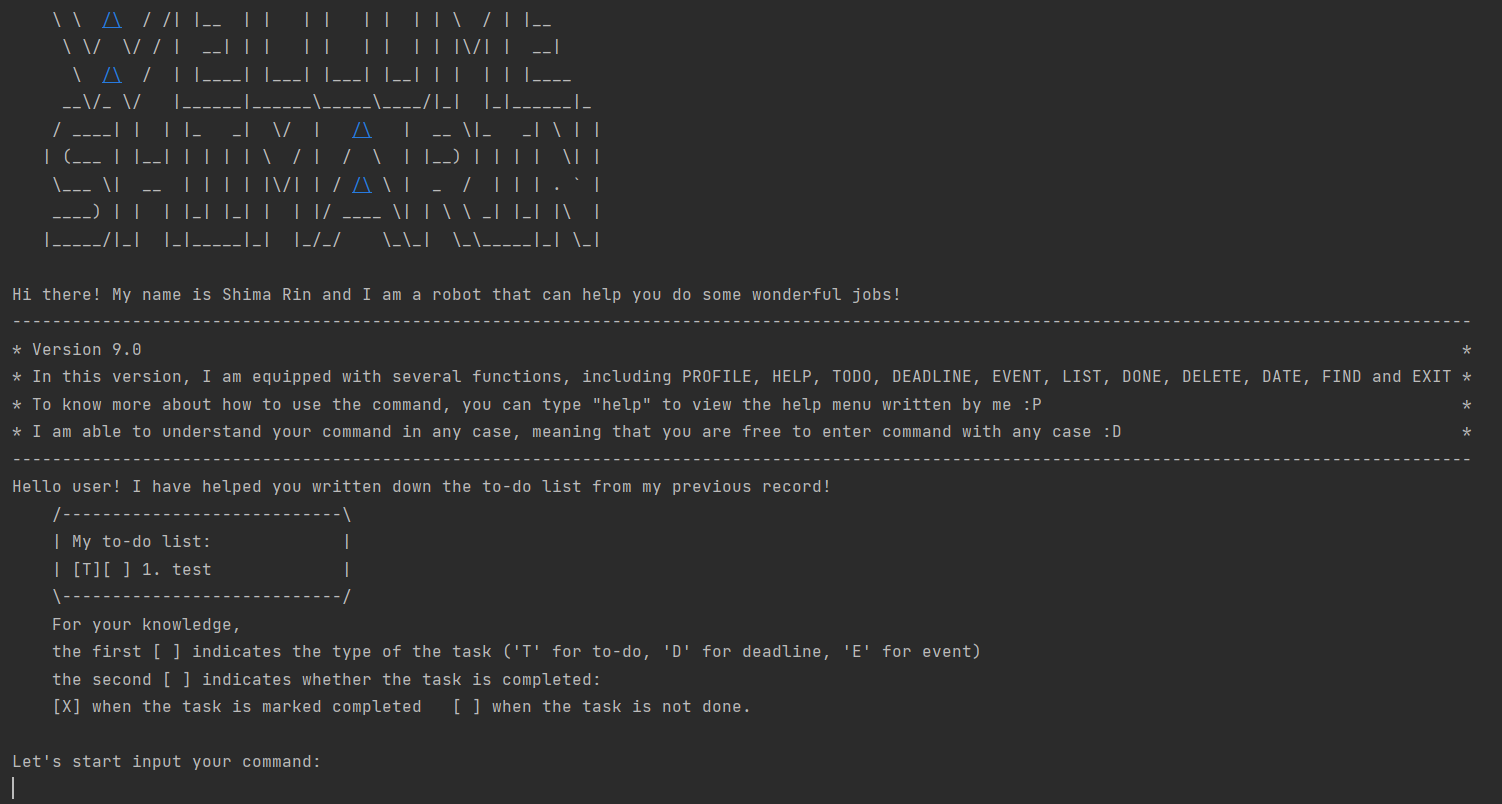
Task: Click the "Version 9.0" text
Action: click(x=87, y=349)
